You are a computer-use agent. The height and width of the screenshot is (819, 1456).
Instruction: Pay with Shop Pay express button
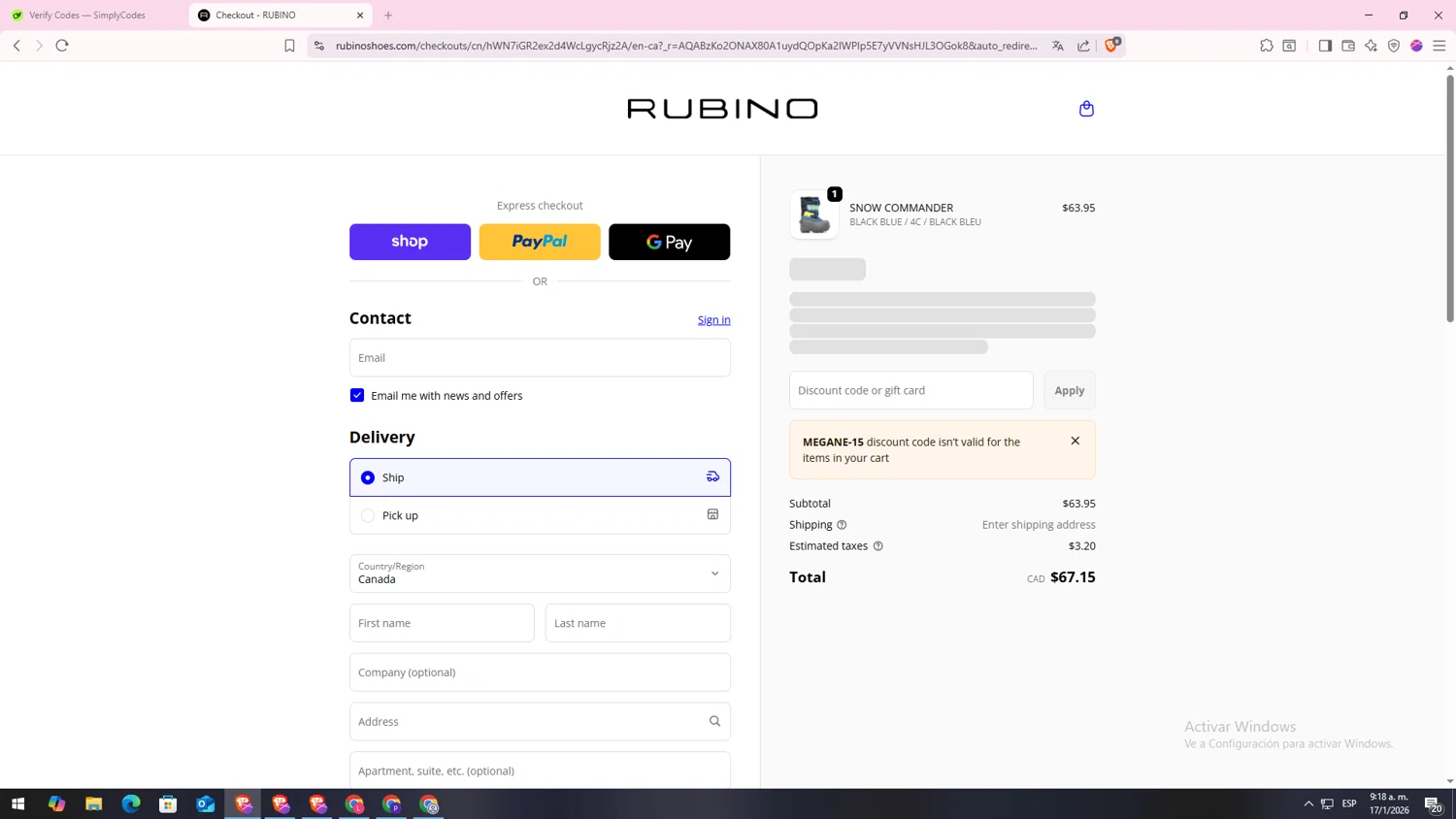point(410,242)
